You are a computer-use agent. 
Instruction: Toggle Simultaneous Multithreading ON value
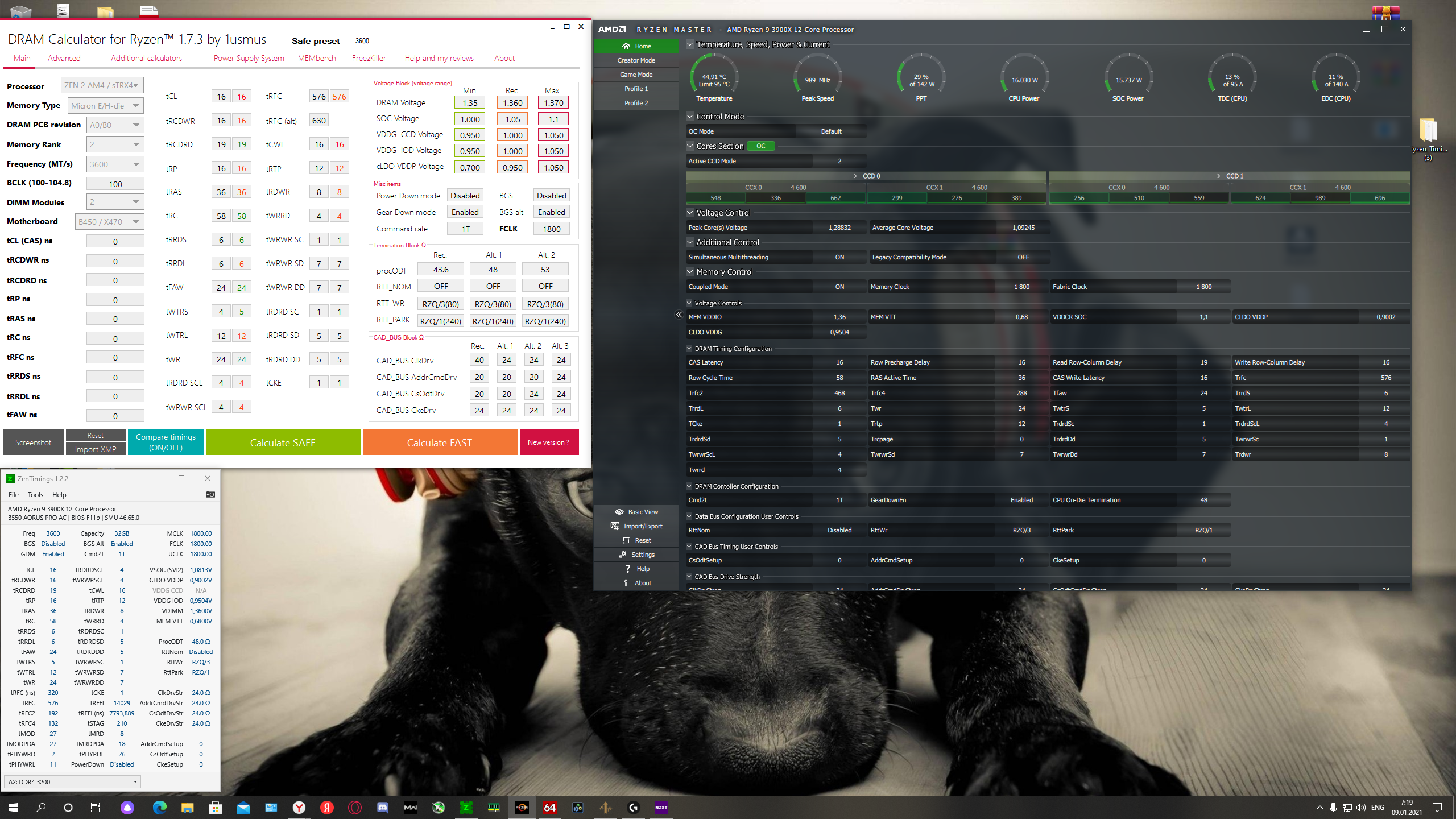[x=839, y=257]
